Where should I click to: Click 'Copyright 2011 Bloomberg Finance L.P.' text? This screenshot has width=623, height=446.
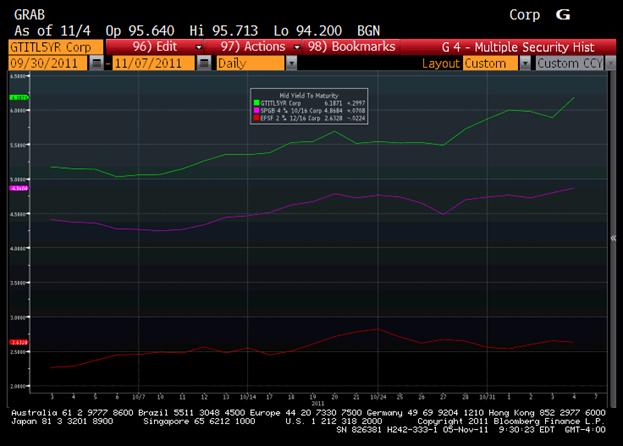(511, 421)
